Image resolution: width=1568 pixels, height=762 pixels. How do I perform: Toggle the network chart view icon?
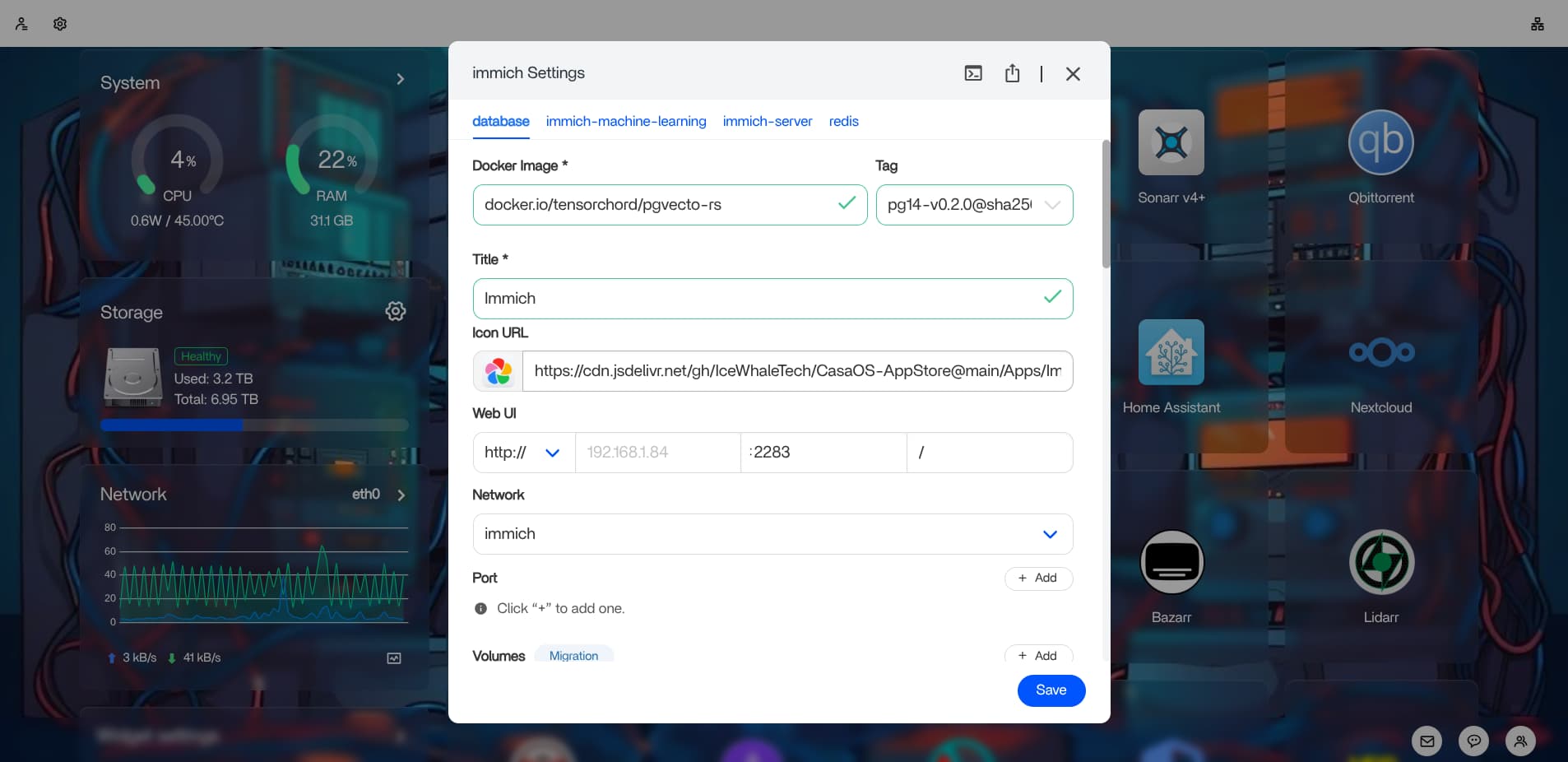pyautogui.click(x=394, y=658)
